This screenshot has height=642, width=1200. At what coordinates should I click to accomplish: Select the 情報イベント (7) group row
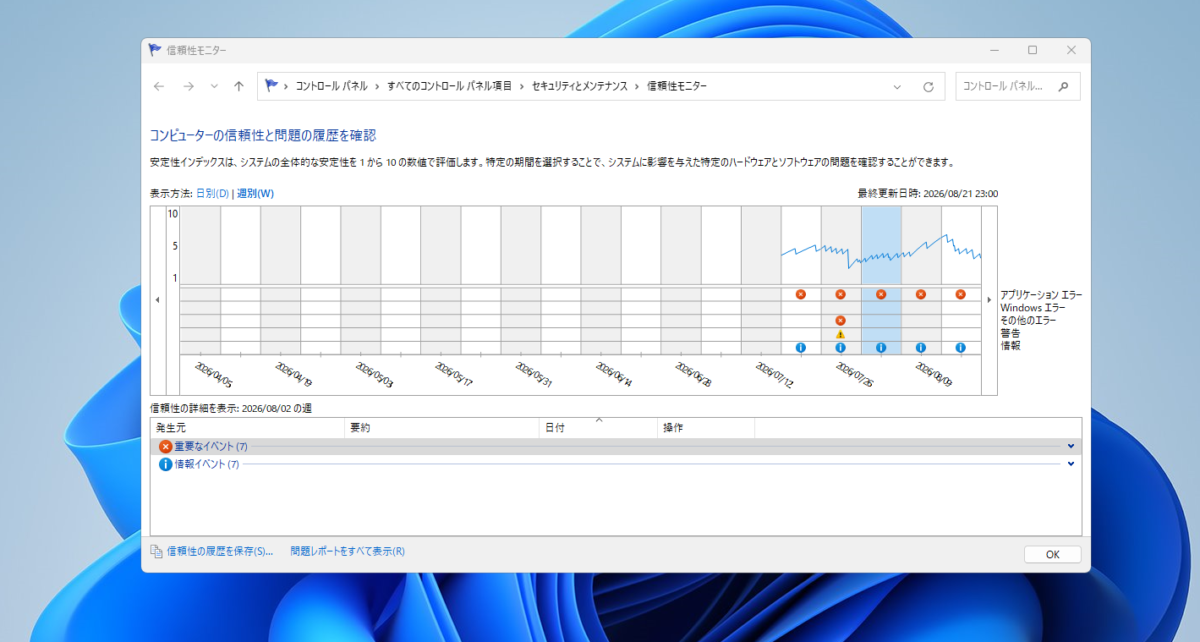(616, 464)
